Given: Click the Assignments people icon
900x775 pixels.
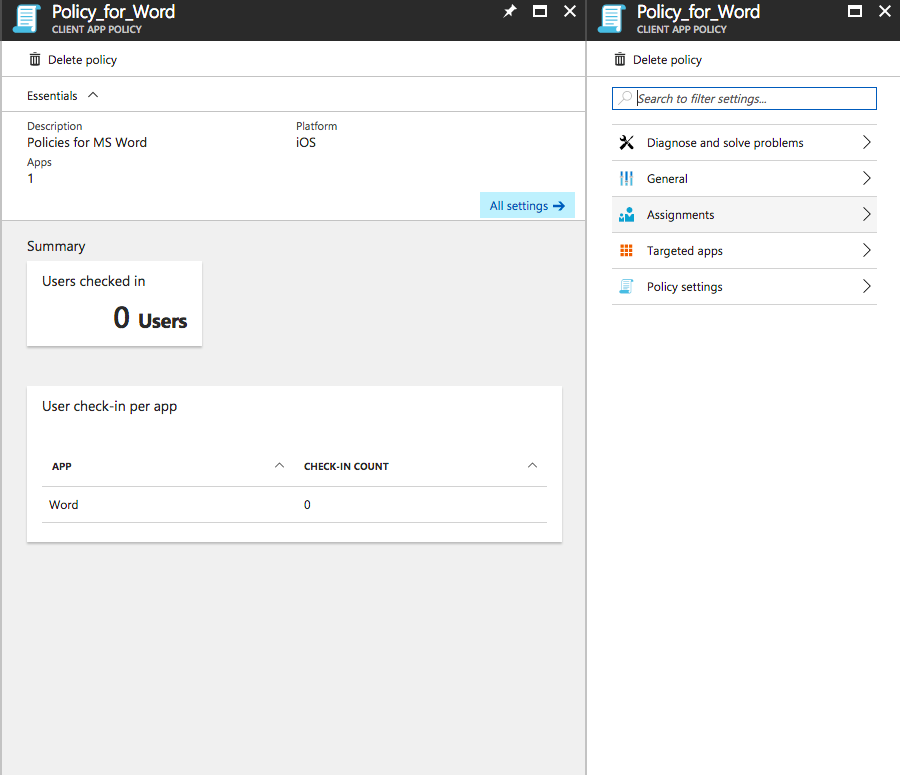Looking at the screenshot, I should [x=627, y=214].
